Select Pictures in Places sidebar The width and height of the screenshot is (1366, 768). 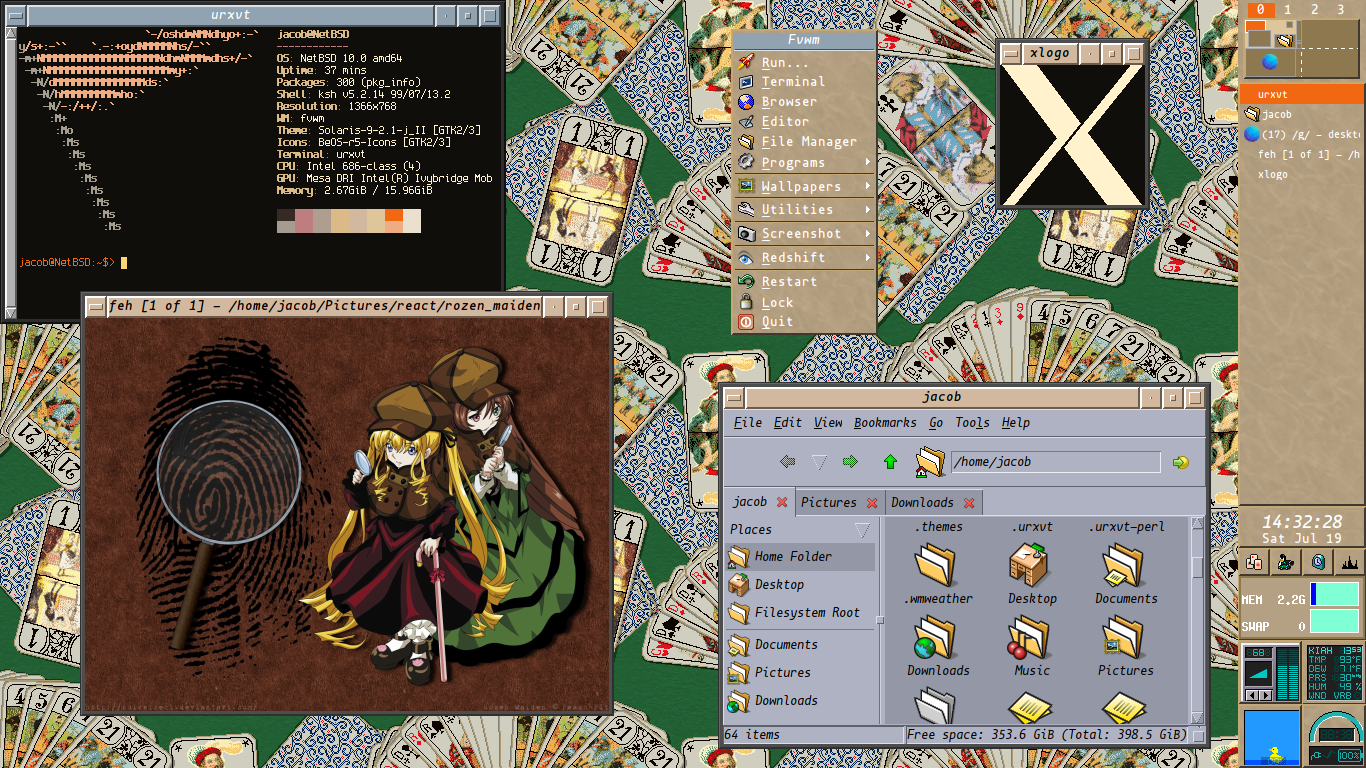point(800,673)
